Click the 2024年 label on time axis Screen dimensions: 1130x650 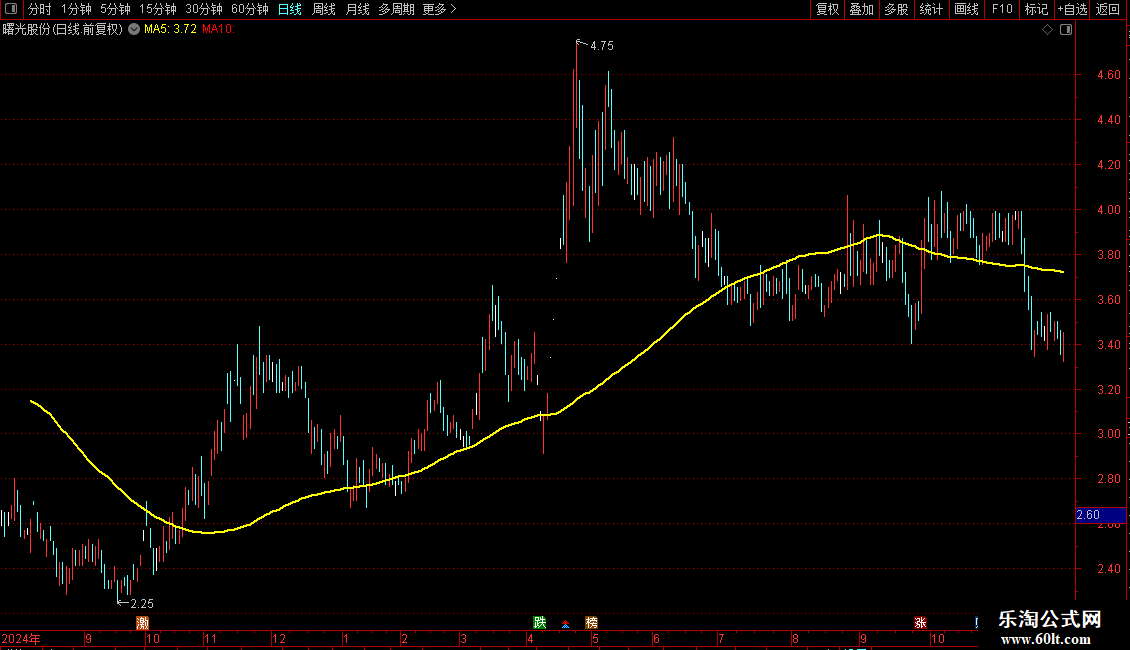point(21,638)
